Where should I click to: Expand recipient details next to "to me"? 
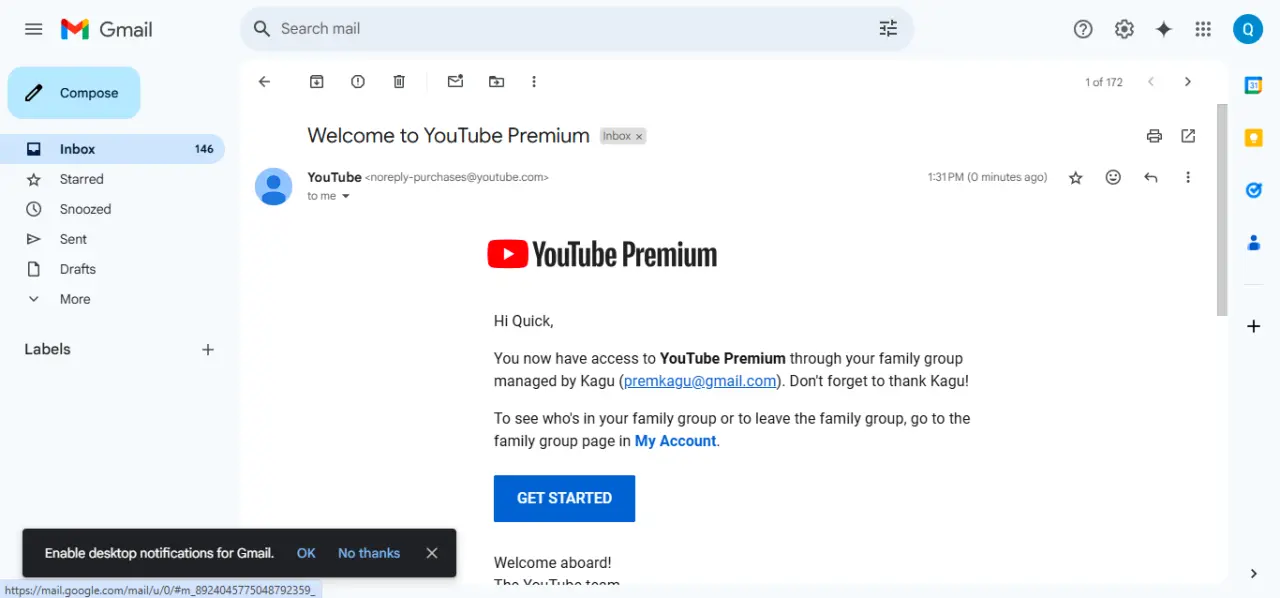[x=346, y=196]
